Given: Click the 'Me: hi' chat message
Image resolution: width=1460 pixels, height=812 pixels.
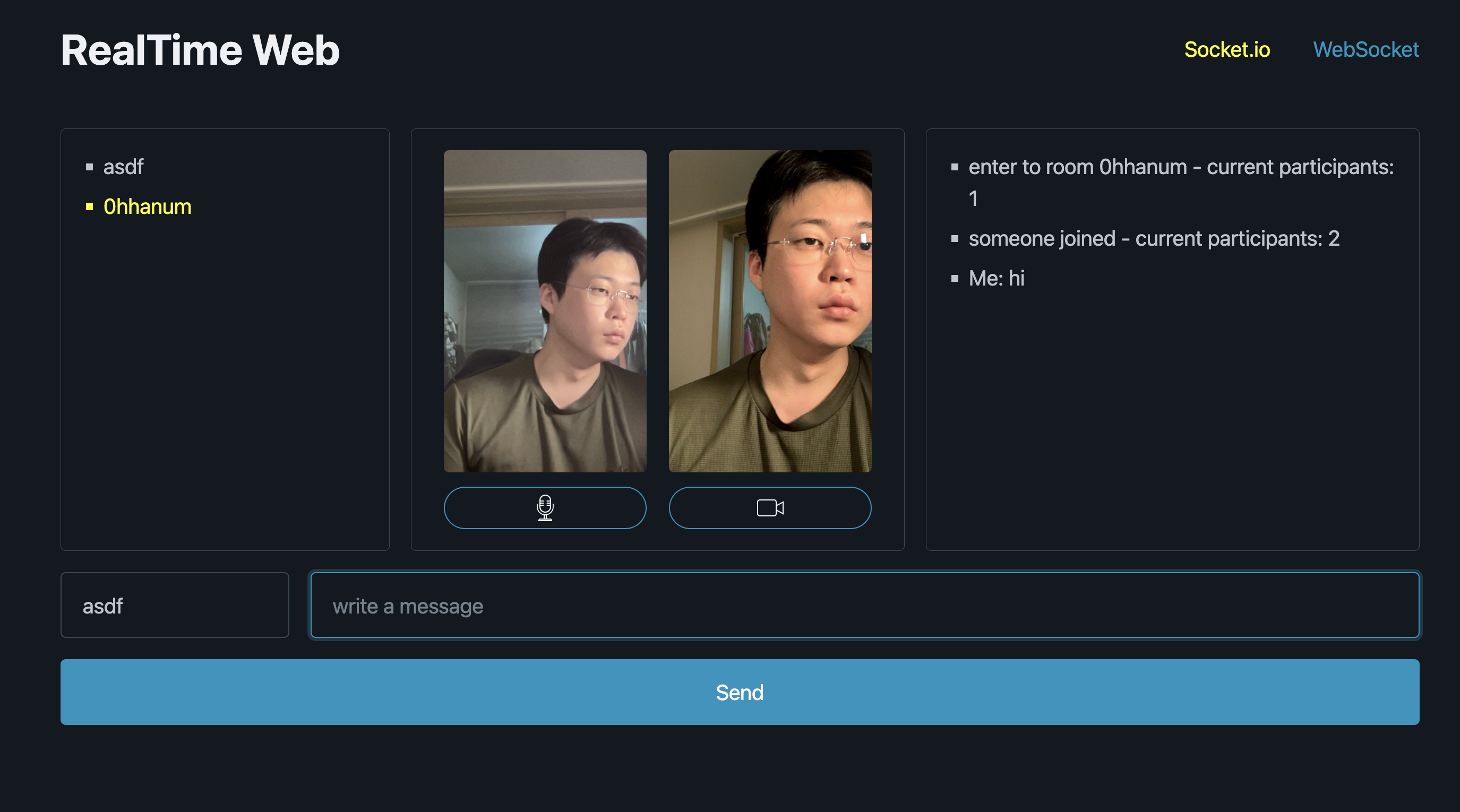Looking at the screenshot, I should (996, 278).
